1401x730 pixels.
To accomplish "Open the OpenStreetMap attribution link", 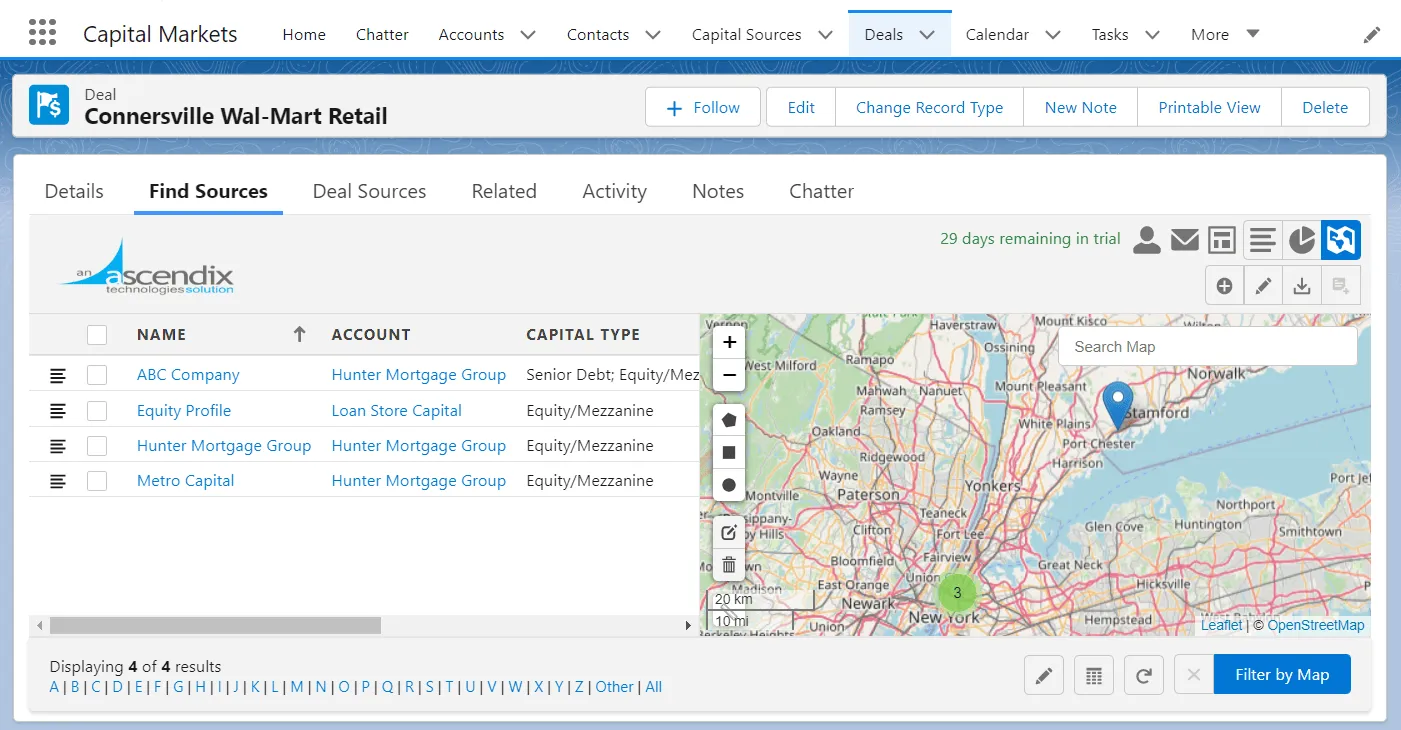I will click(1316, 625).
